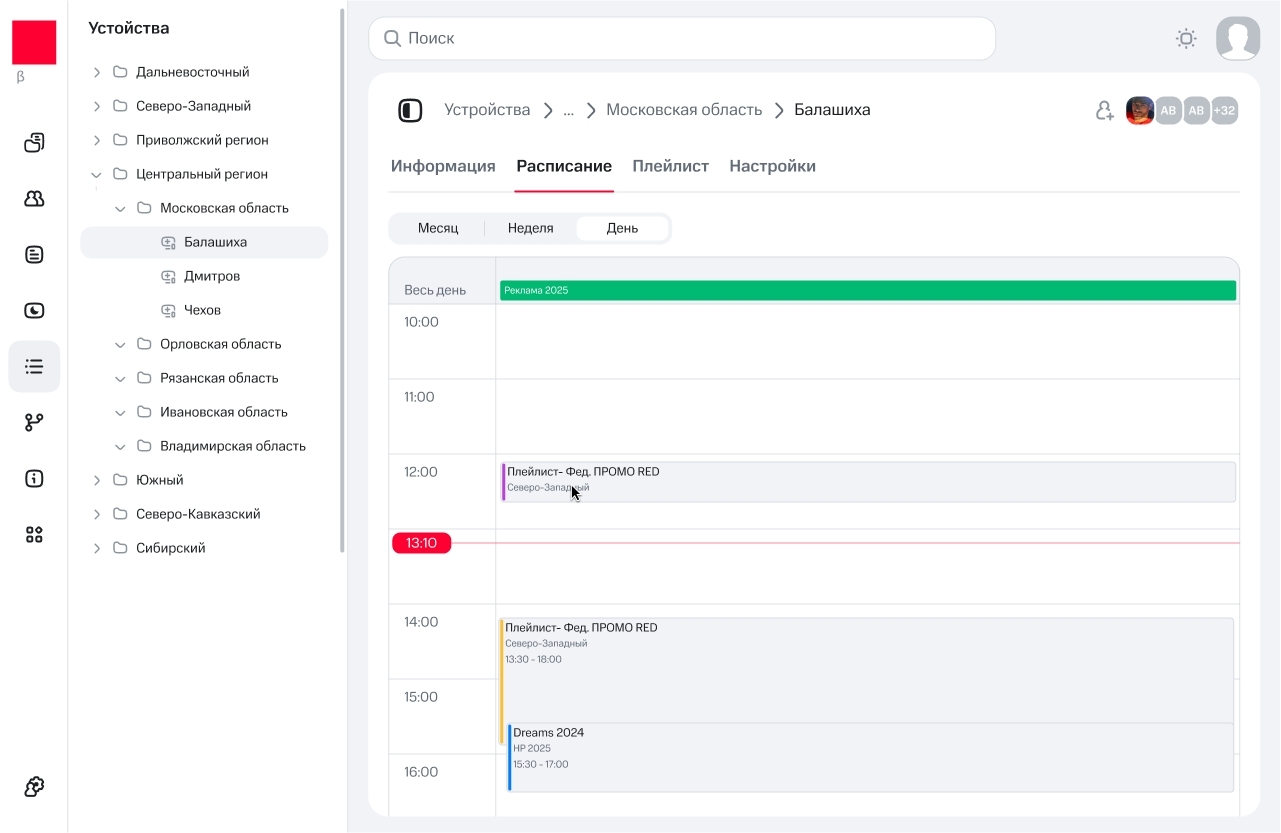The width and height of the screenshot is (1281, 833).
Task: Expand the Дальневосточный folder
Action: pos(97,72)
